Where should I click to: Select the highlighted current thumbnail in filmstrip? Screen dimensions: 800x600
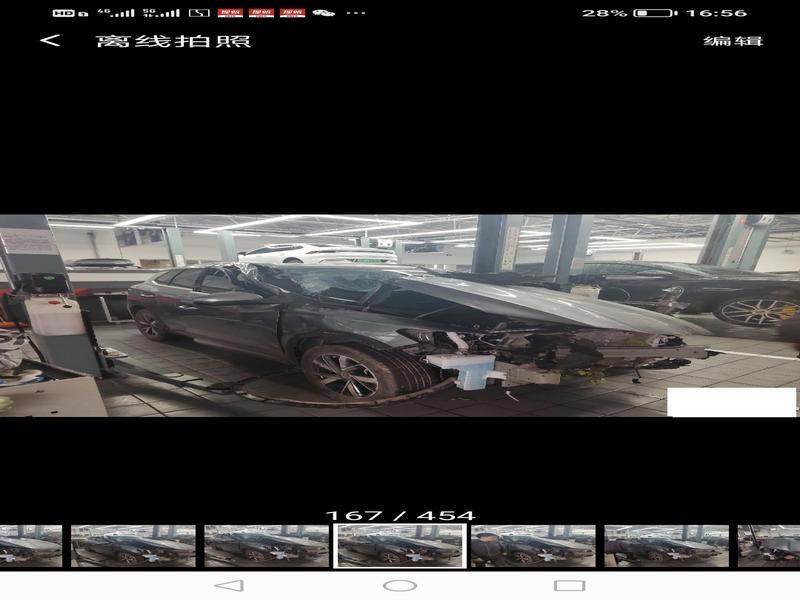pos(400,546)
